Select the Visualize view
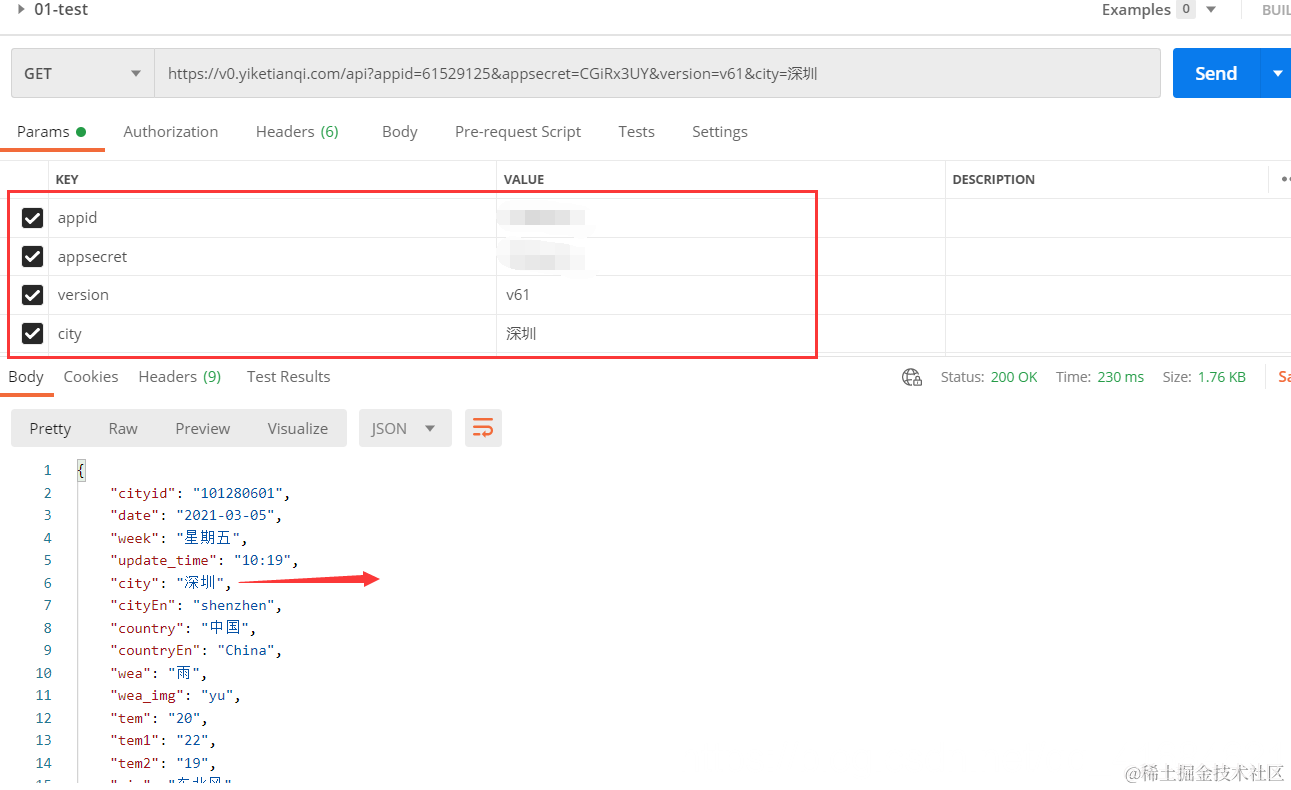 (x=297, y=428)
